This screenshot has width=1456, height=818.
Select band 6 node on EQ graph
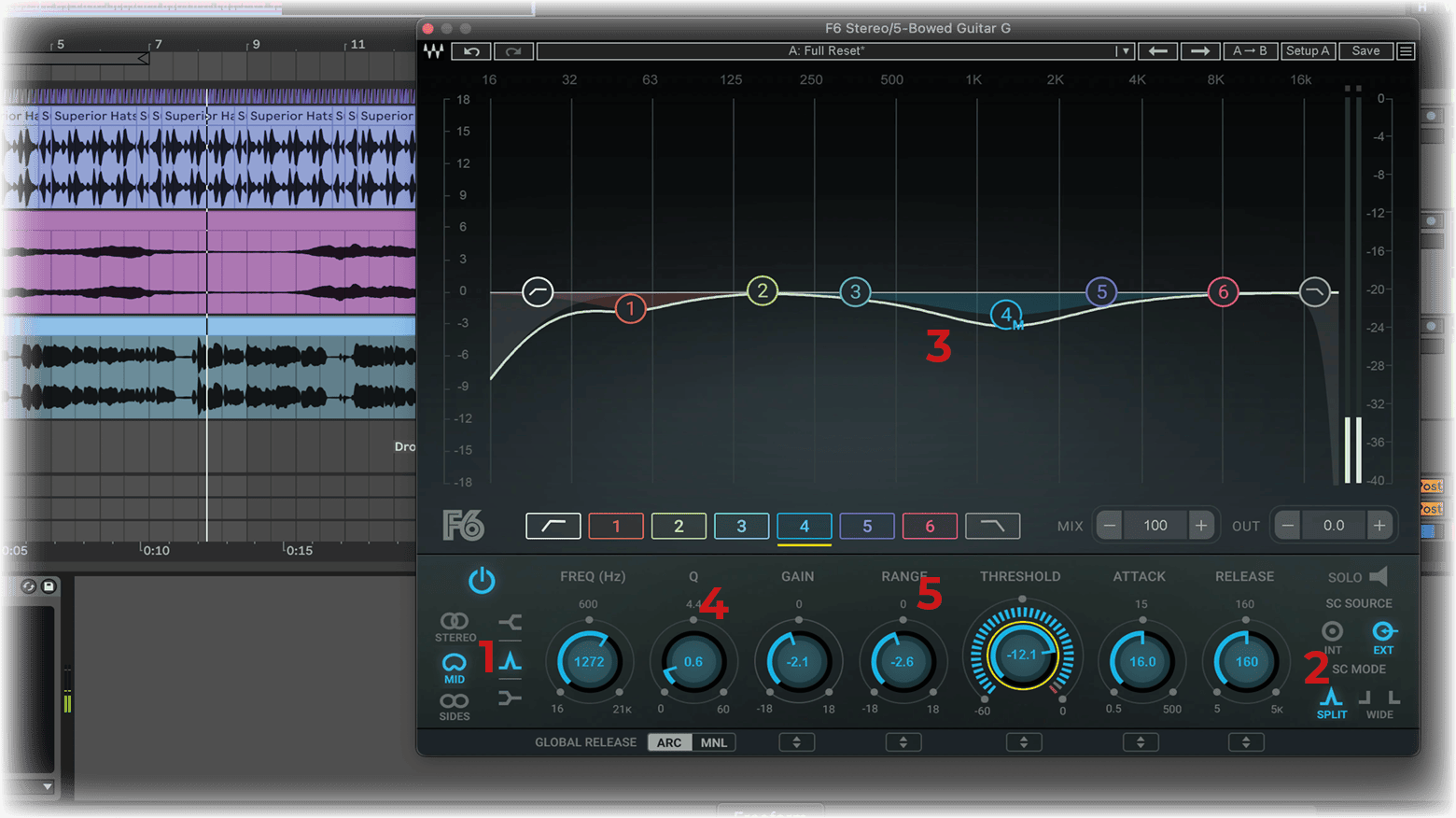[x=1224, y=292]
